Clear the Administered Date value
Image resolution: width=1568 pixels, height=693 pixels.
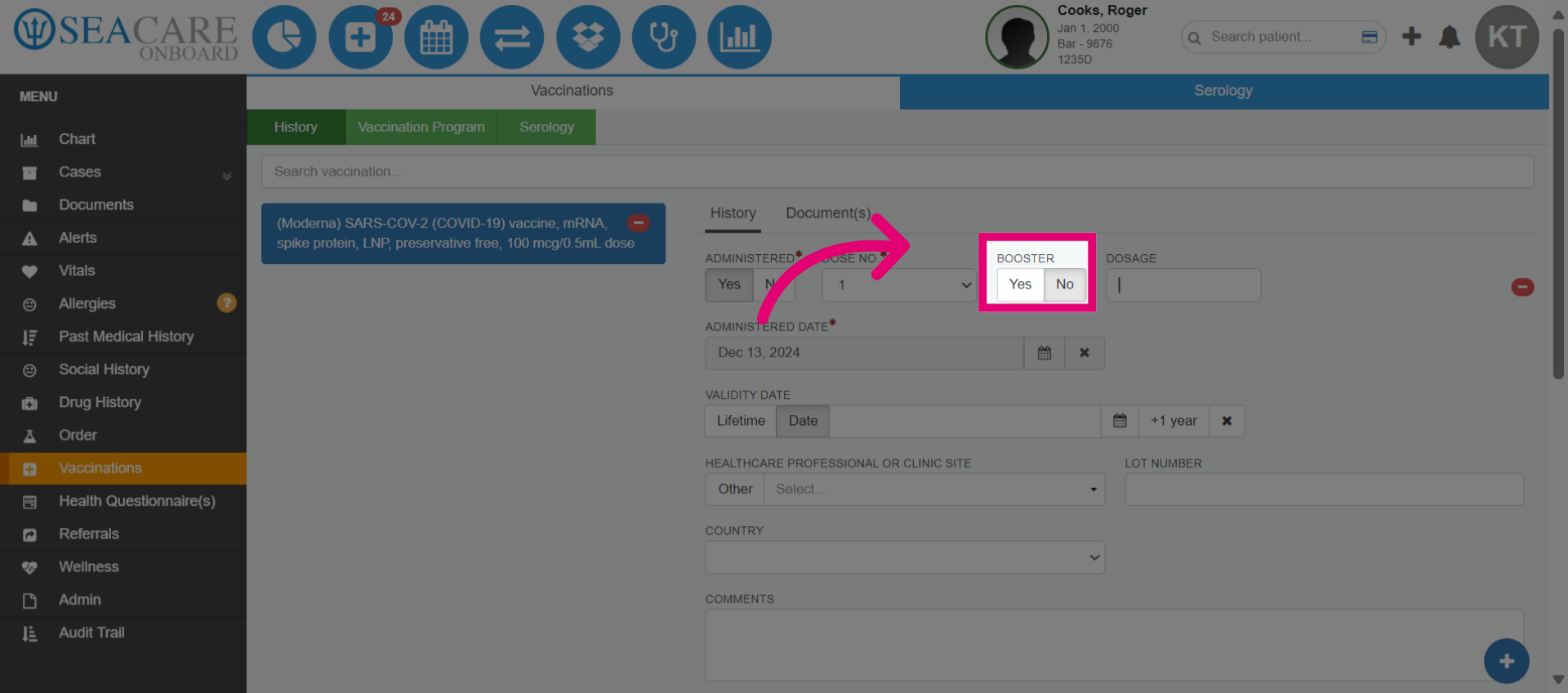tap(1085, 353)
